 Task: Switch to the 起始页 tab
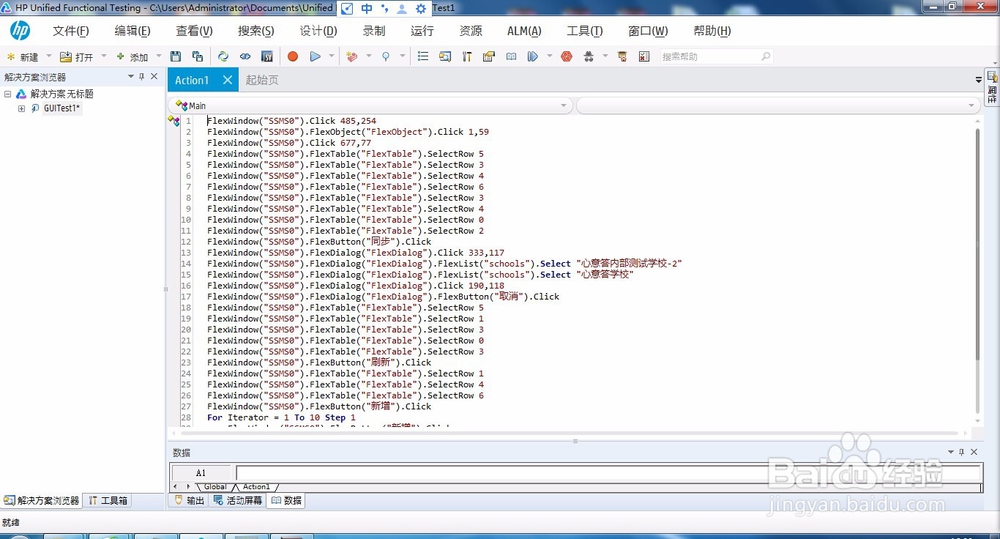tap(262, 80)
